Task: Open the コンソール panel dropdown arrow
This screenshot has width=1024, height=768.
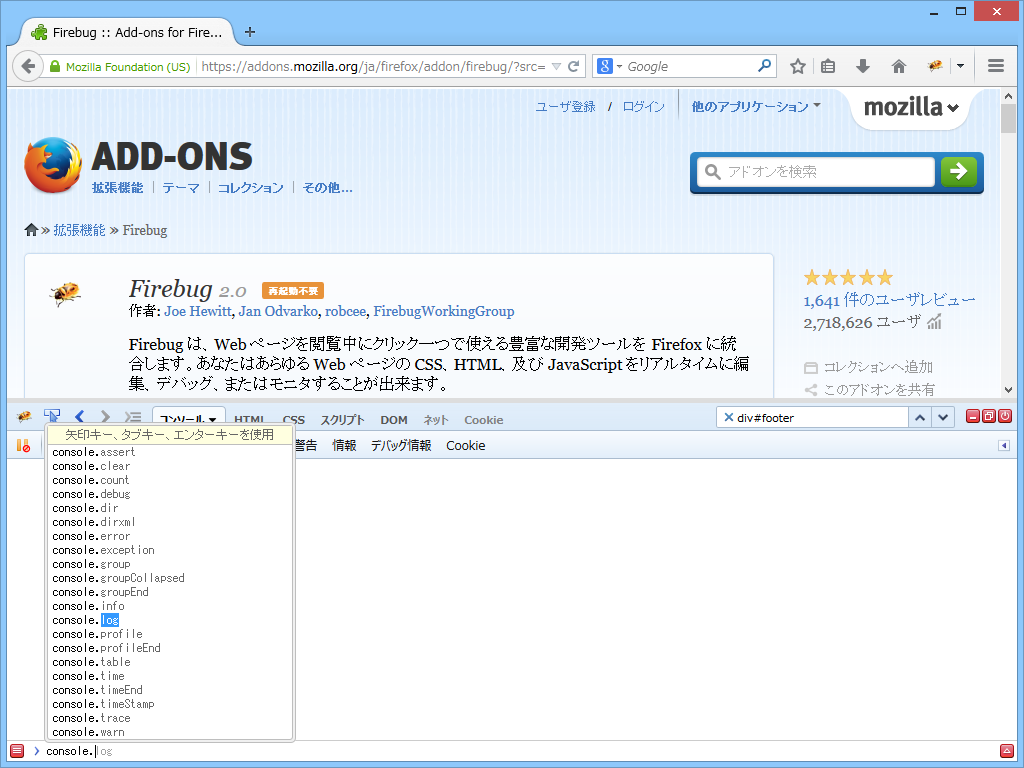Action: click(213, 420)
